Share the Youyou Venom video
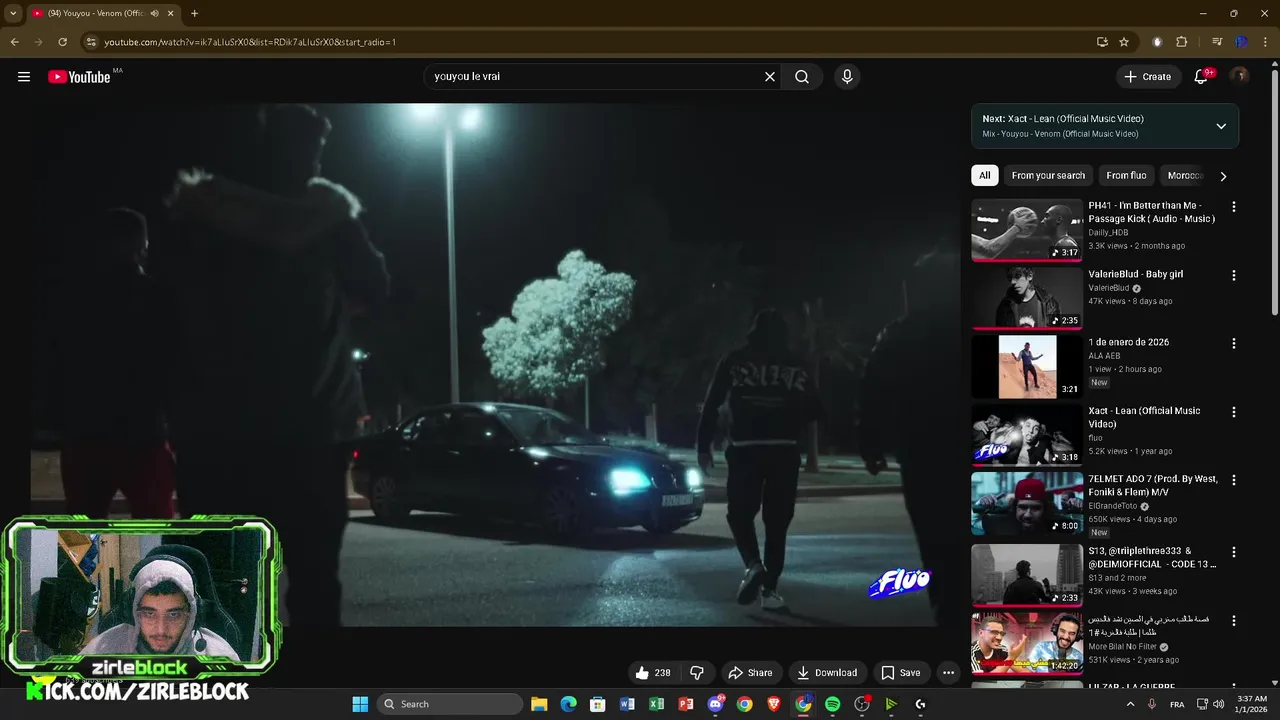 point(751,673)
